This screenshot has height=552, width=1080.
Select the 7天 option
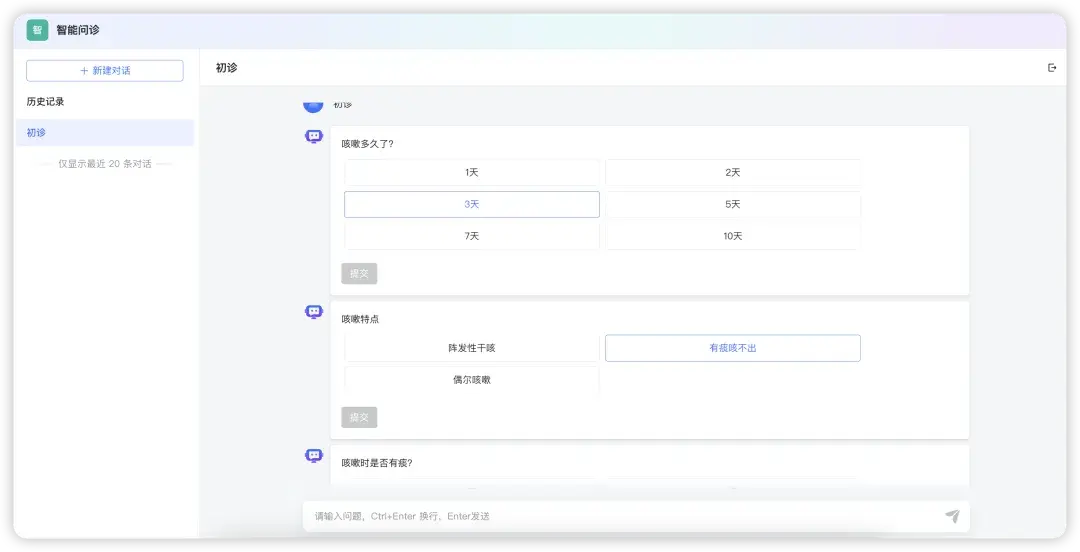click(x=472, y=236)
